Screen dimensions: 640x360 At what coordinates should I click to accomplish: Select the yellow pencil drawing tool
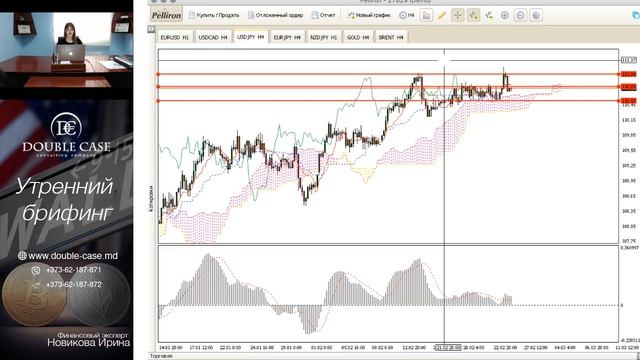point(442,16)
